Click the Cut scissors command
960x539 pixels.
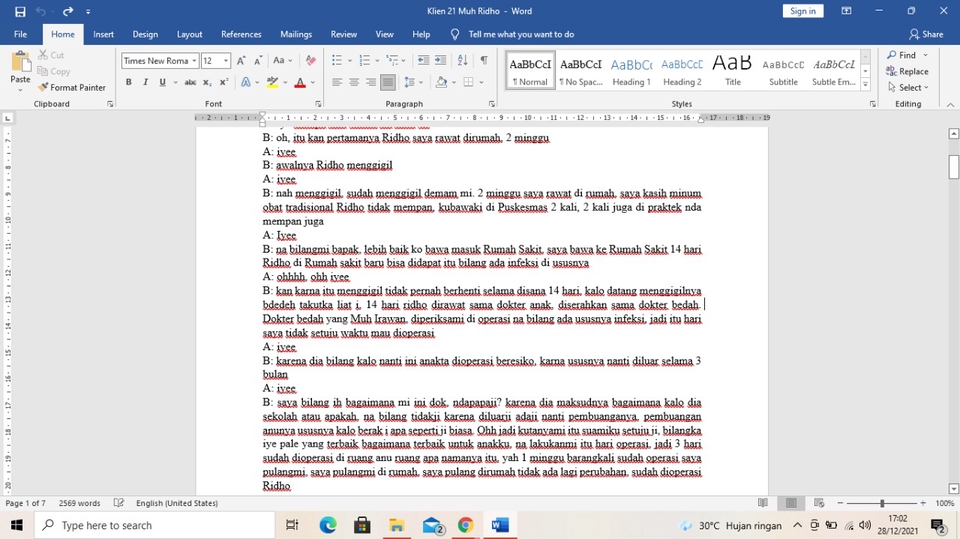click(51, 55)
